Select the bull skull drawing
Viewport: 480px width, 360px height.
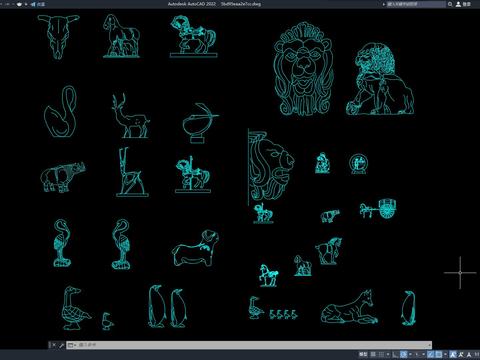(x=58, y=37)
